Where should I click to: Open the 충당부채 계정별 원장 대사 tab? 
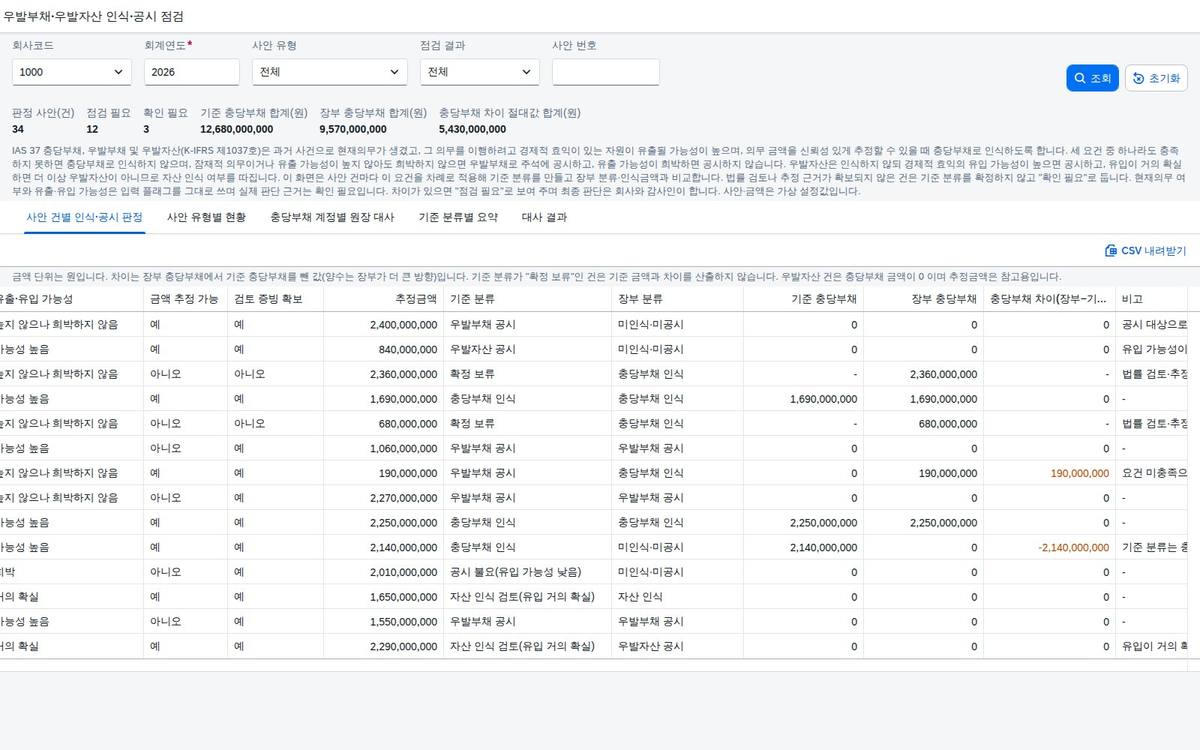(332, 217)
